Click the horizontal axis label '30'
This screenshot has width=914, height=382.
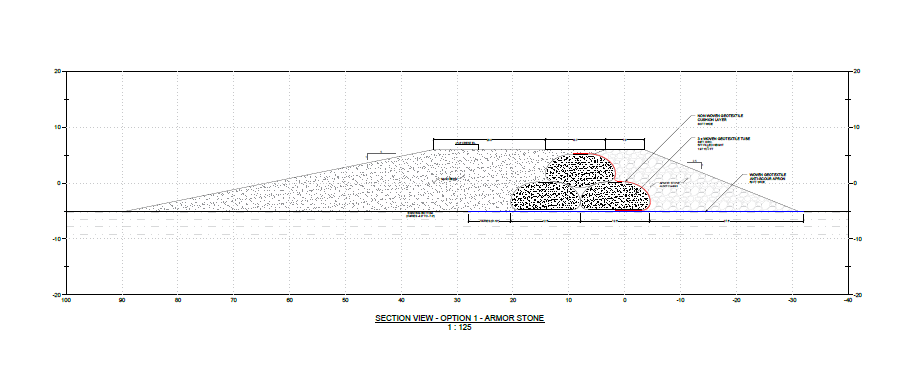pyautogui.click(x=458, y=300)
